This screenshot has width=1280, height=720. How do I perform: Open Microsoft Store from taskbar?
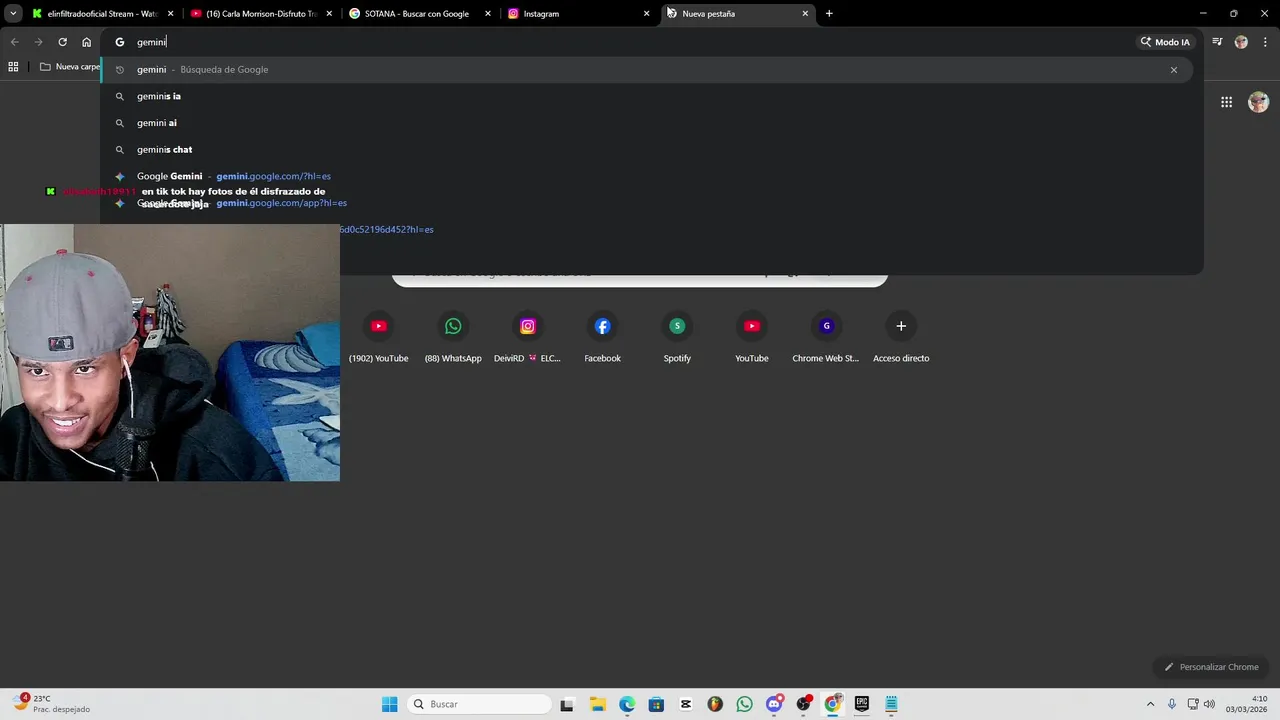click(656, 704)
